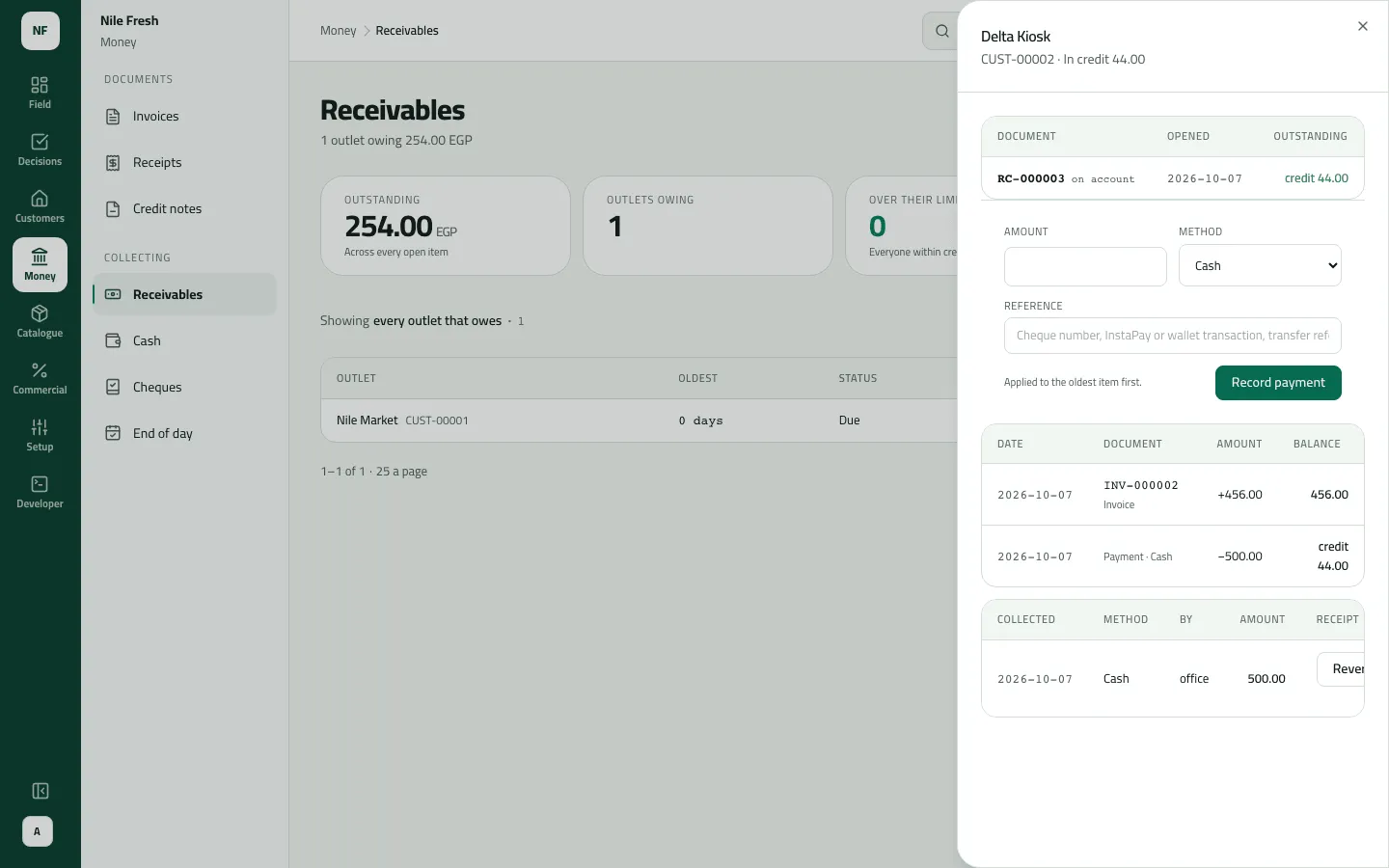Open the Nile Market outlet row
This screenshot has width=1389, height=868.
(639, 420)
